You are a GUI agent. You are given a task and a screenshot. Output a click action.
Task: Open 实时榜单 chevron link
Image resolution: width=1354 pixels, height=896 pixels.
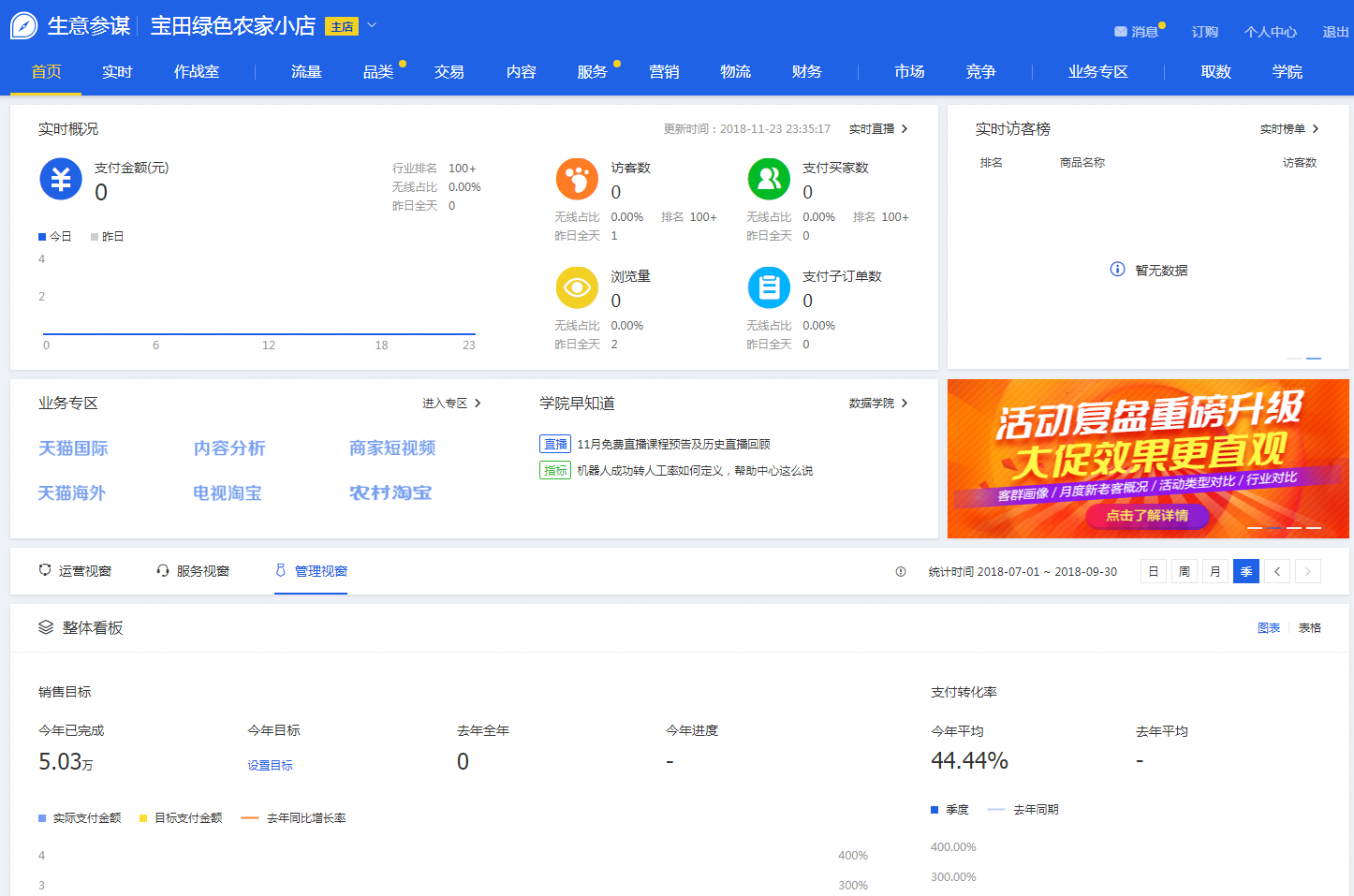point(1289,129)
